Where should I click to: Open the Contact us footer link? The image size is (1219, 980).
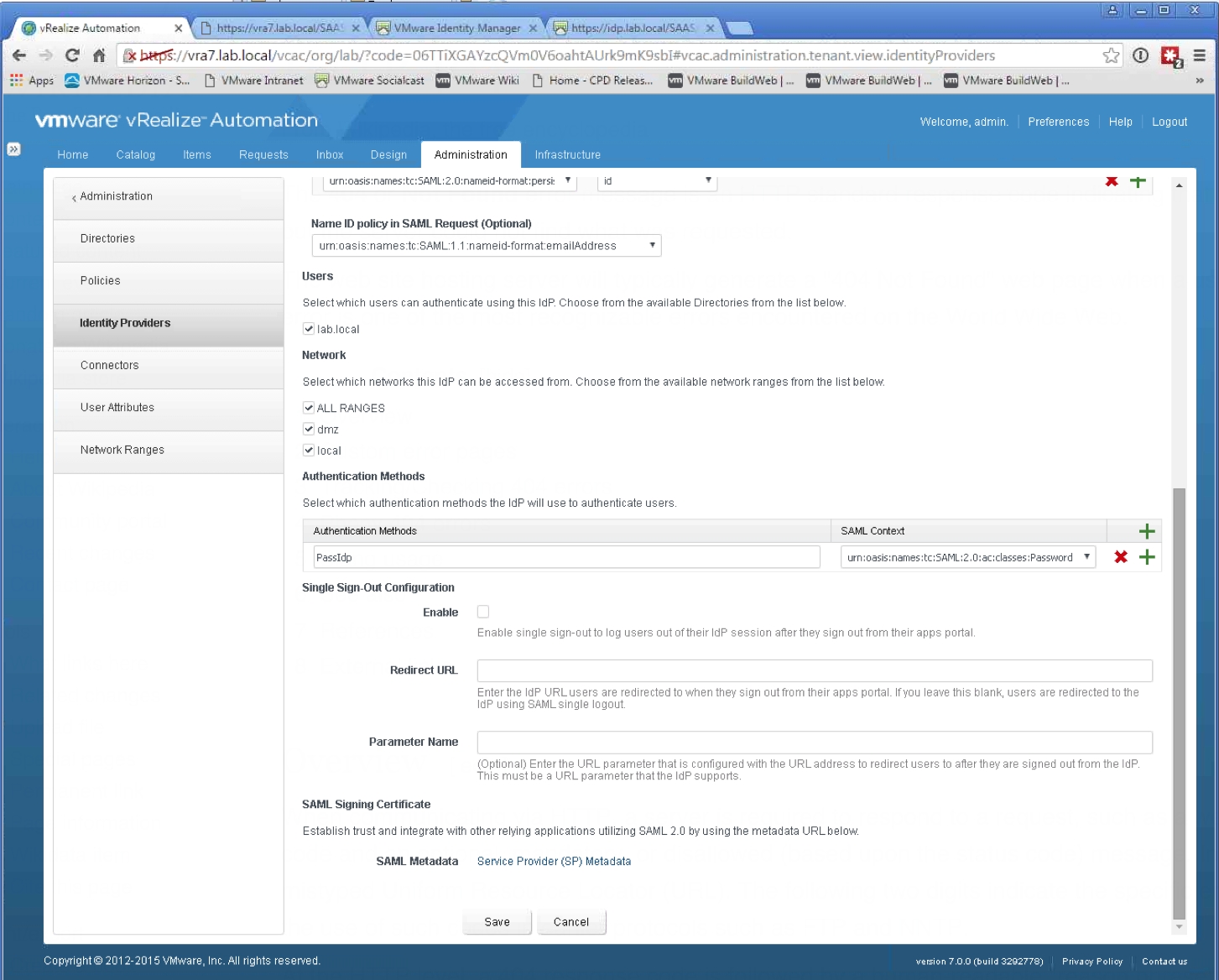click(x=1164, y=962)
